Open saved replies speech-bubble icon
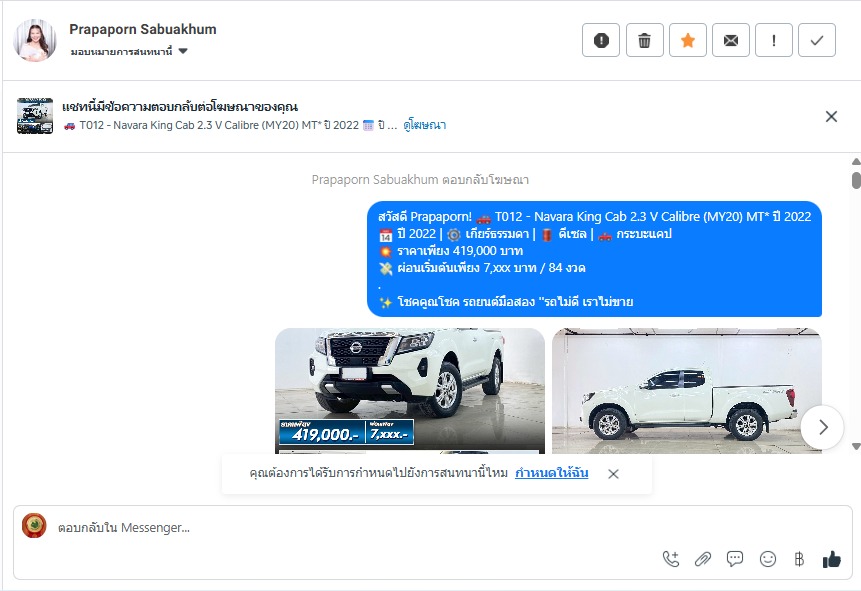 (735, 559)
